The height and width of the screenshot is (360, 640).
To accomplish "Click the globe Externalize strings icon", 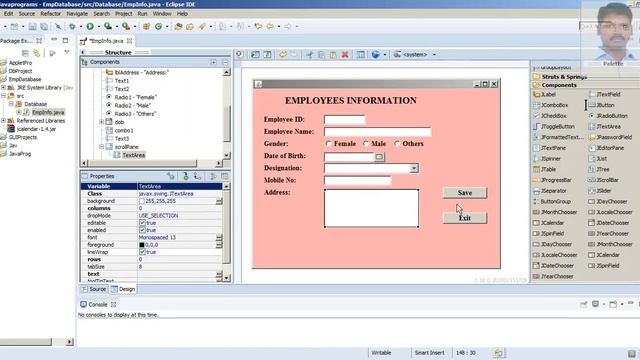I will [x=376, y=54].
